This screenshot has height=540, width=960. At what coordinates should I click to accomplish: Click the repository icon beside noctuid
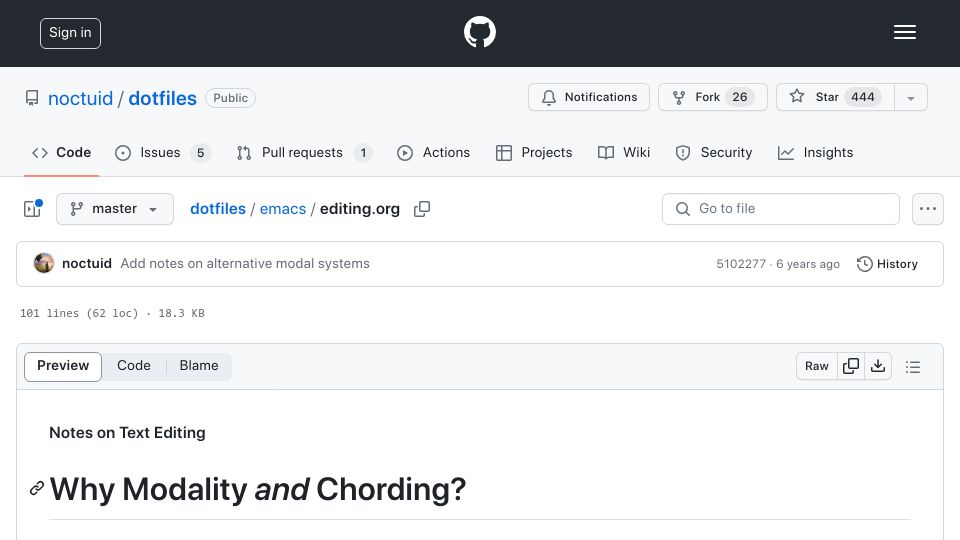point(32,98)
